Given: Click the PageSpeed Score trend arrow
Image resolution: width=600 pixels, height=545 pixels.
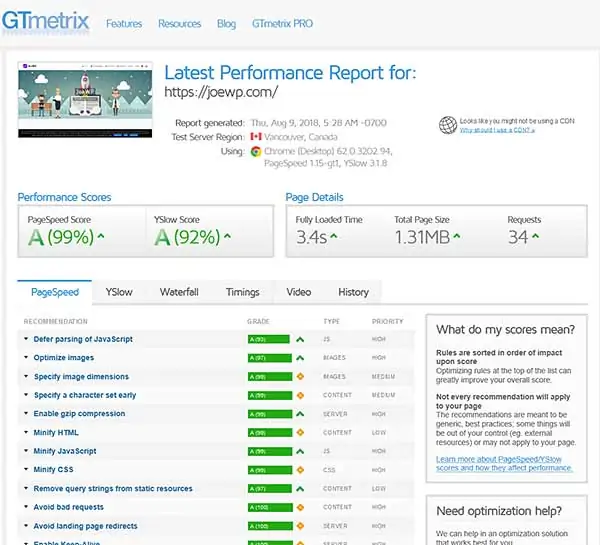Looking at the screenshot, I should point(101,236).
